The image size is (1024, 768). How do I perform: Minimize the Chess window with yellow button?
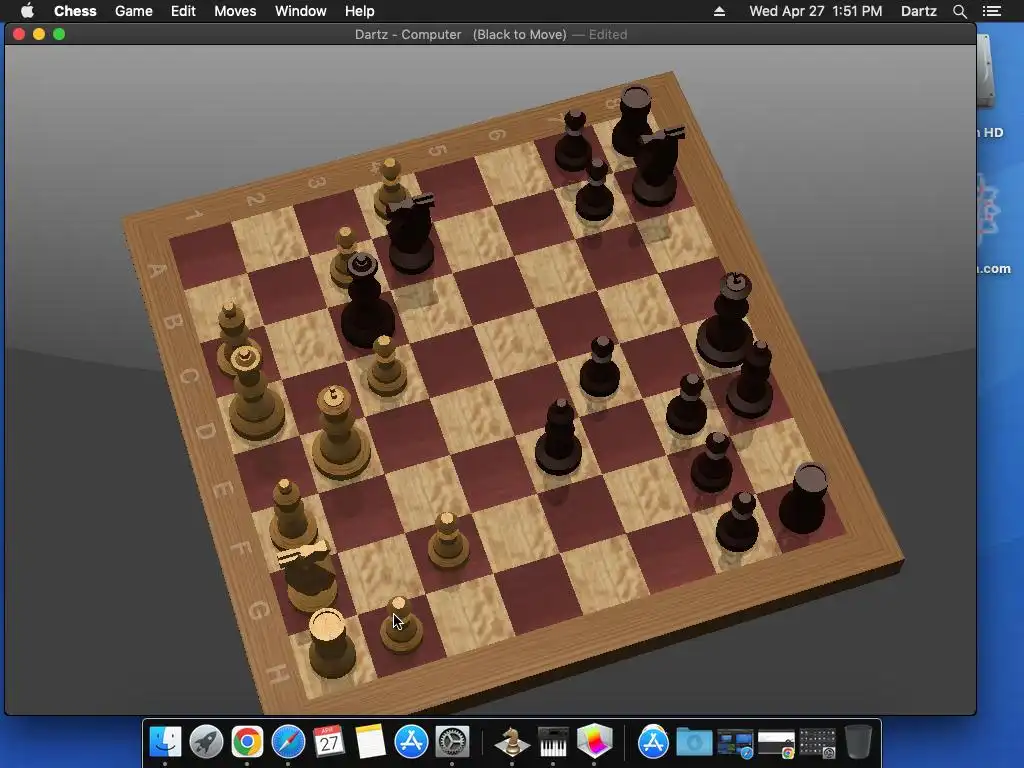pos(39,34)
